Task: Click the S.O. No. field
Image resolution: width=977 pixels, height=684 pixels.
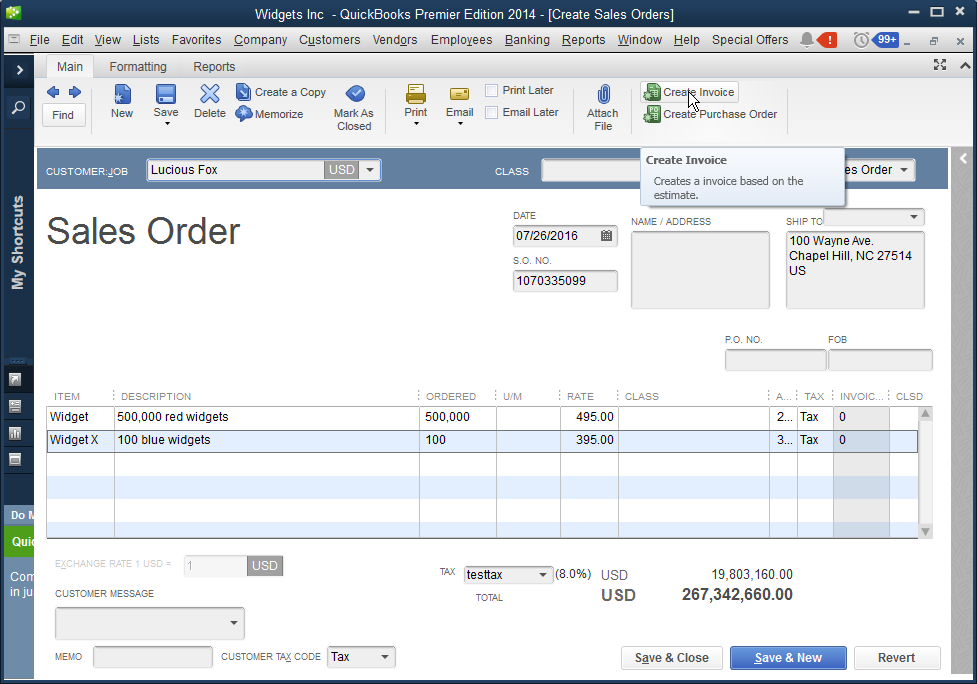Action: pos(565,281)
